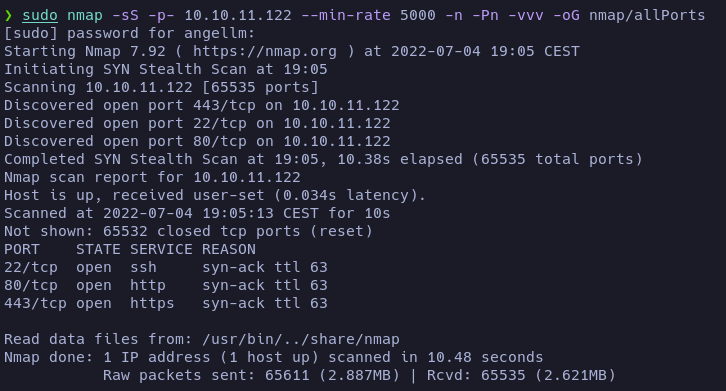The width and height of the screenshot is (726, 391).
Task: Click the underlined sudo command
Action: tap(40, 15)
